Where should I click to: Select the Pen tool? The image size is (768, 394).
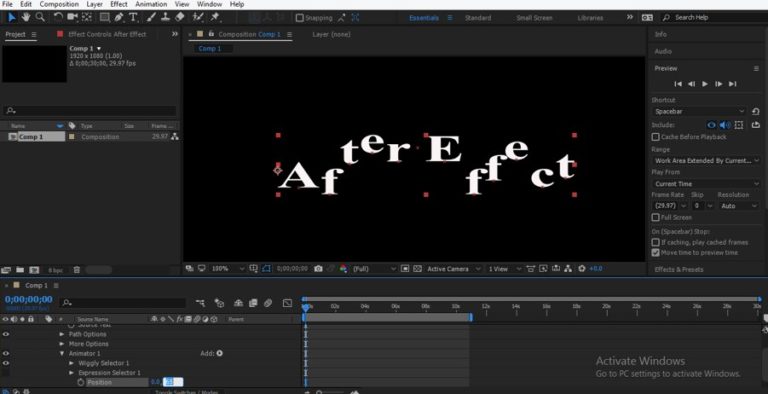(119, 17)
